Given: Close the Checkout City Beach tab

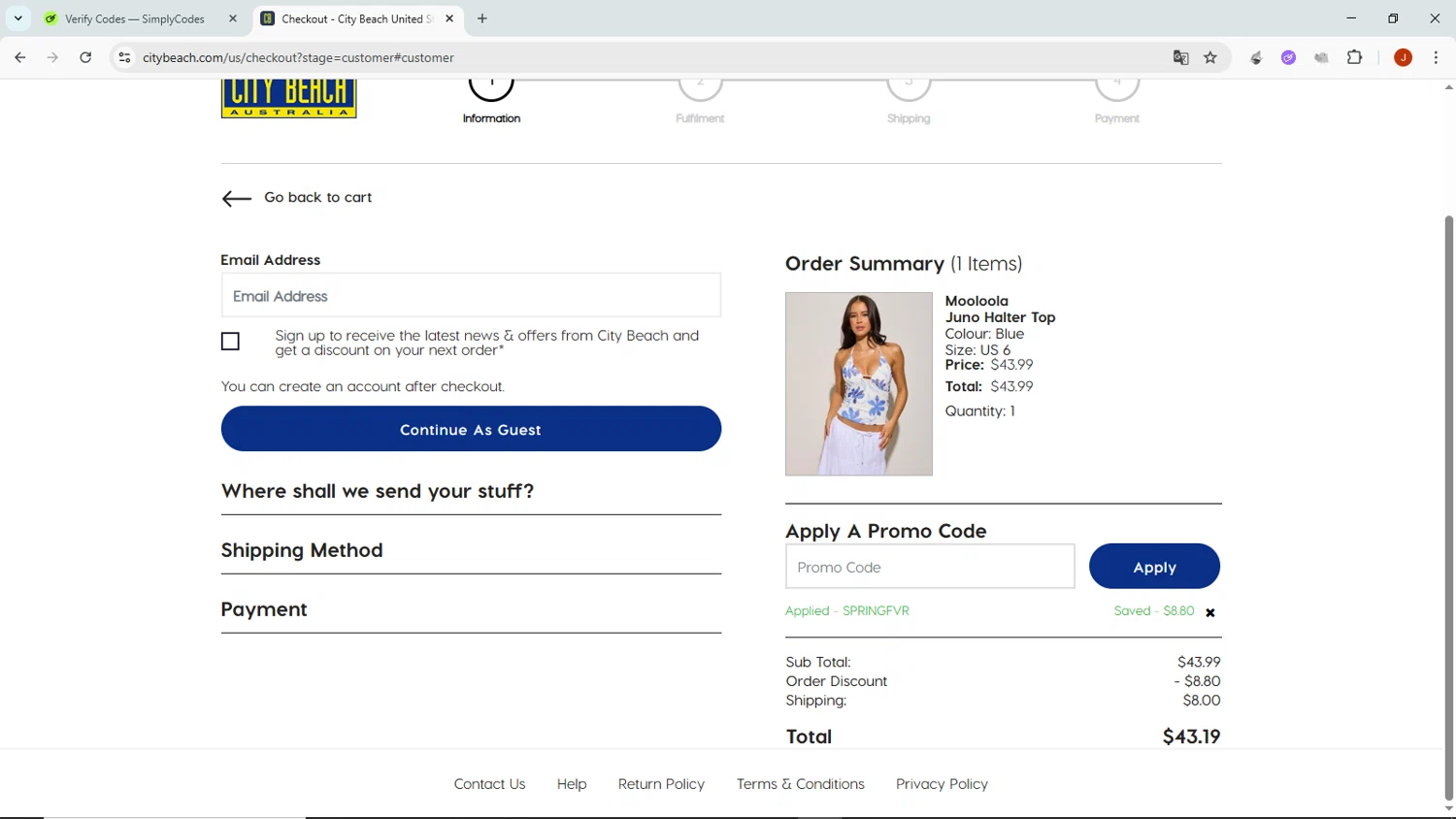Looking at the screenshot, I should 449,18.
